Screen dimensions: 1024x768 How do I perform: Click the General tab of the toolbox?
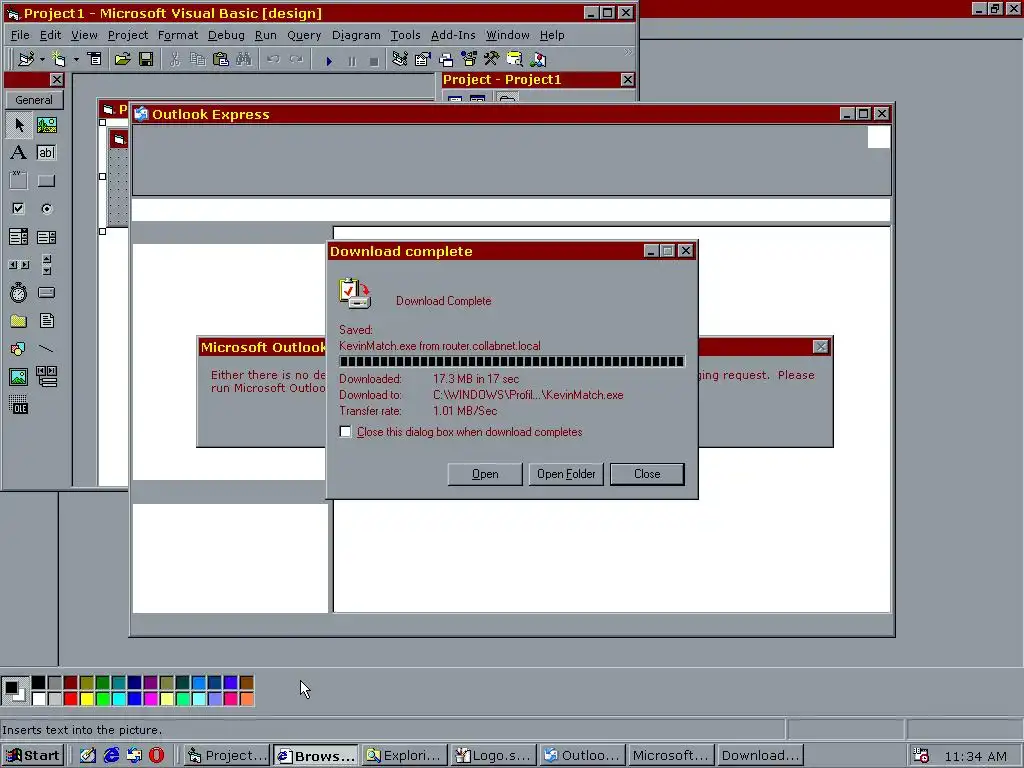click(x=34, y=100)
